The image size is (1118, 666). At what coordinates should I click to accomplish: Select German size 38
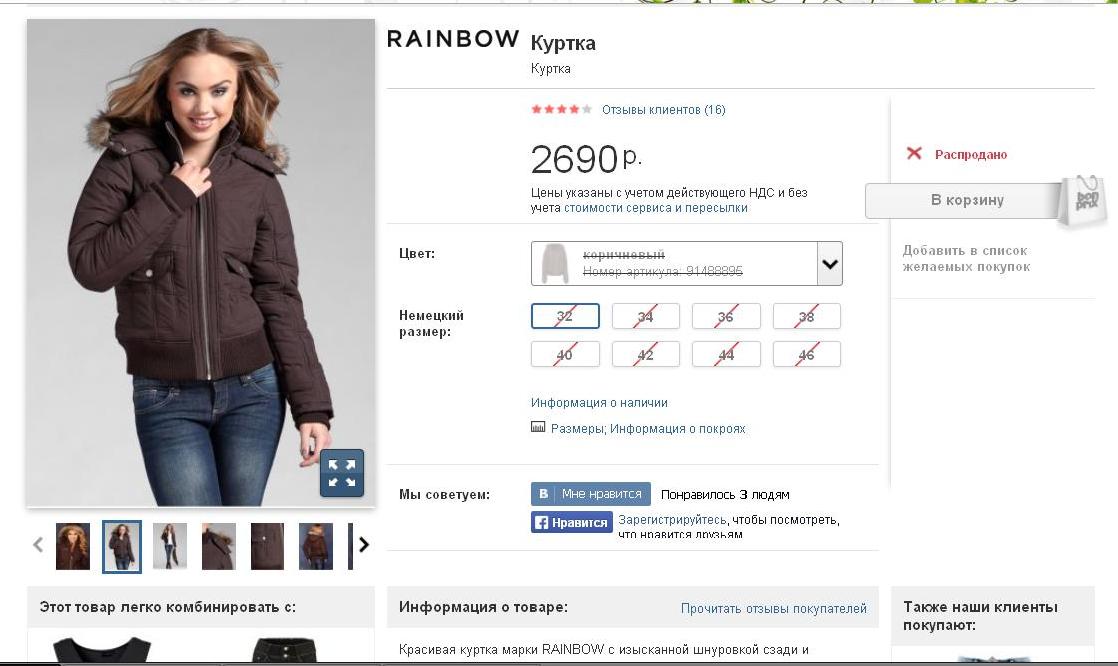pyautogui.click(x=806, y=316)
